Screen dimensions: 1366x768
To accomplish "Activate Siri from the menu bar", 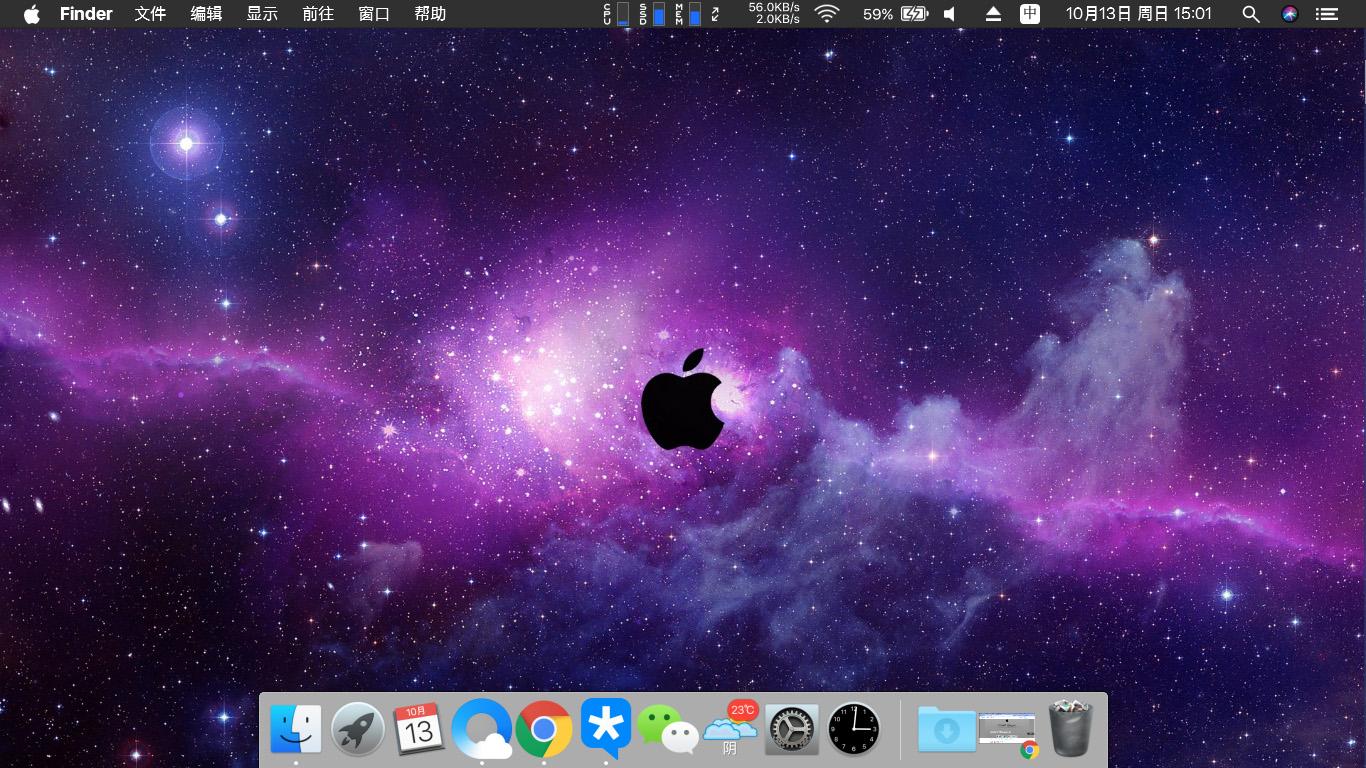I will (x=1287, y=14).
